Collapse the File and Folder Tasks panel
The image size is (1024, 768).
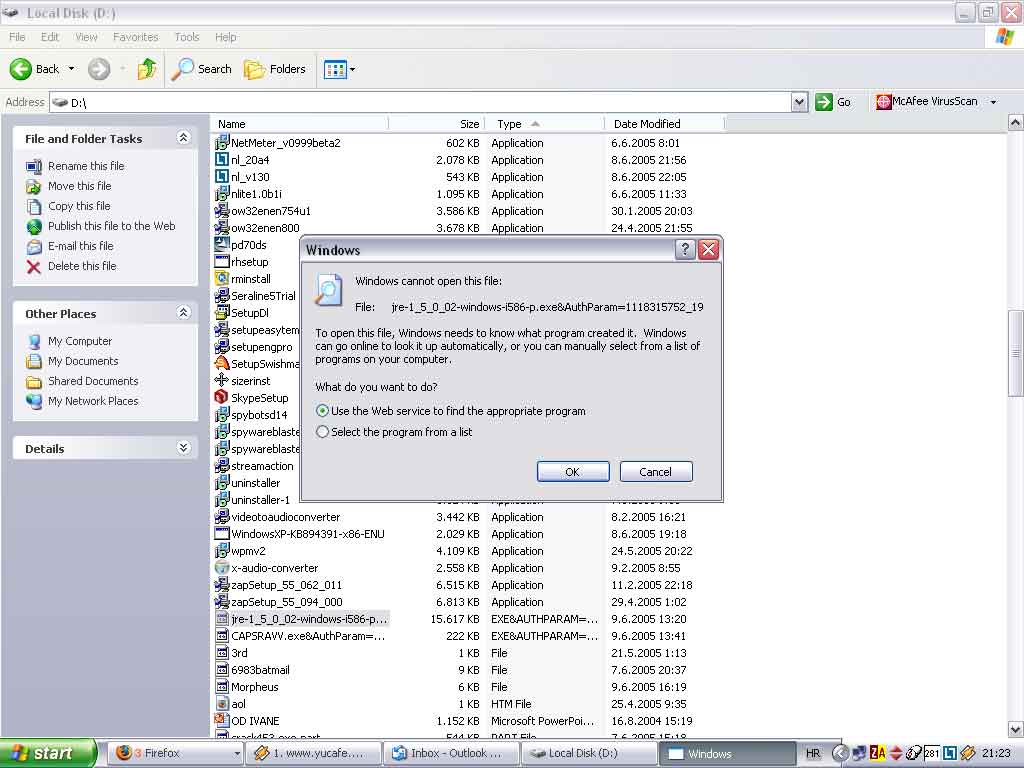point(184,137)
